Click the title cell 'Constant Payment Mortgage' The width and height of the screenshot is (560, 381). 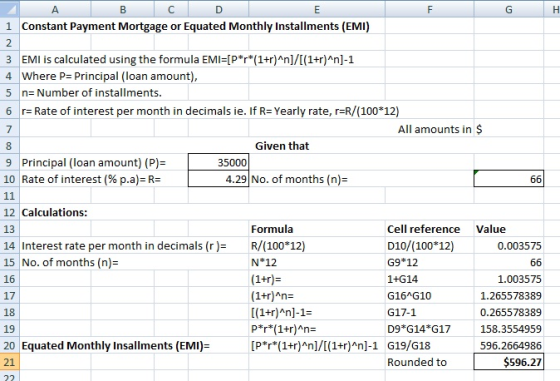coord(195,26)
